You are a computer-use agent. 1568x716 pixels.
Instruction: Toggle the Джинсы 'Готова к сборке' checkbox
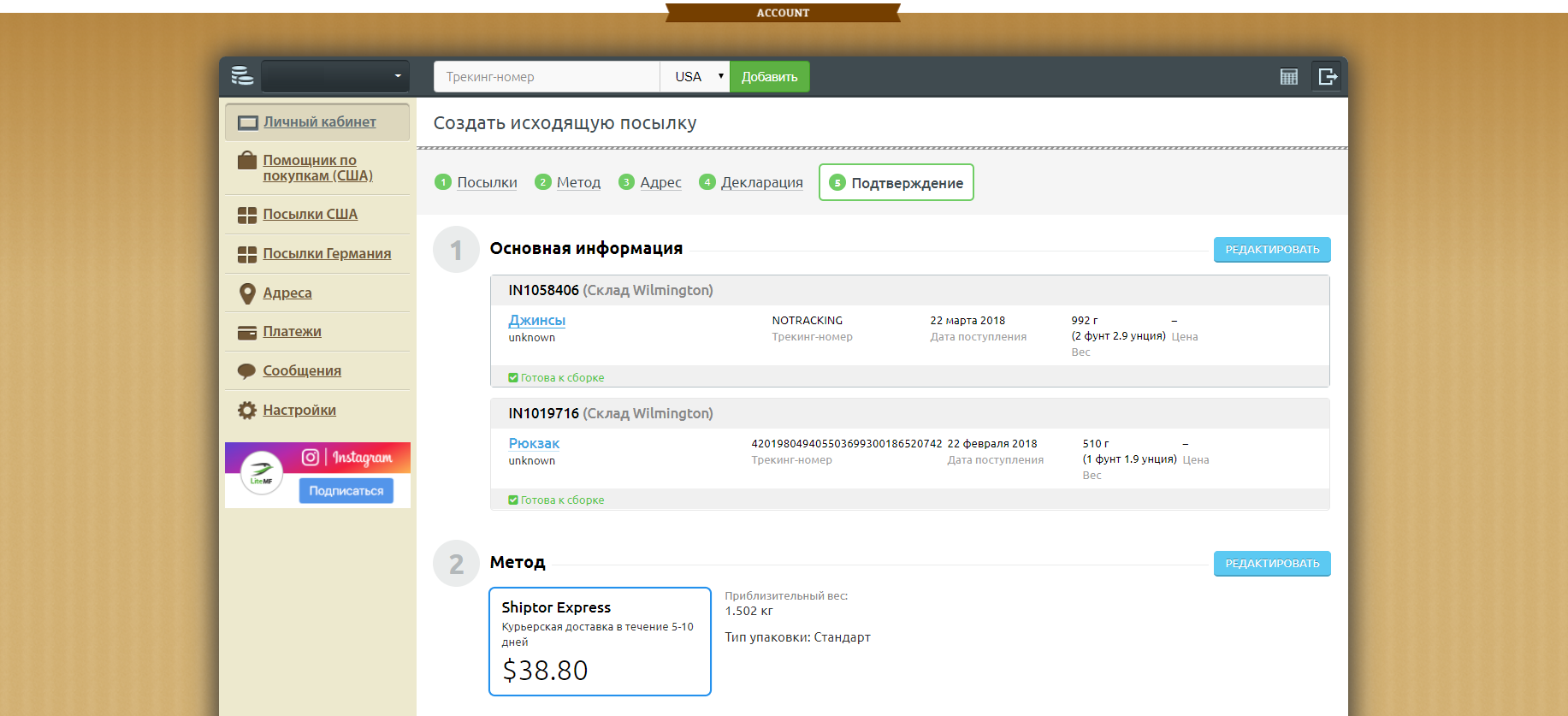pyautogui.click(x=513, y=378)
